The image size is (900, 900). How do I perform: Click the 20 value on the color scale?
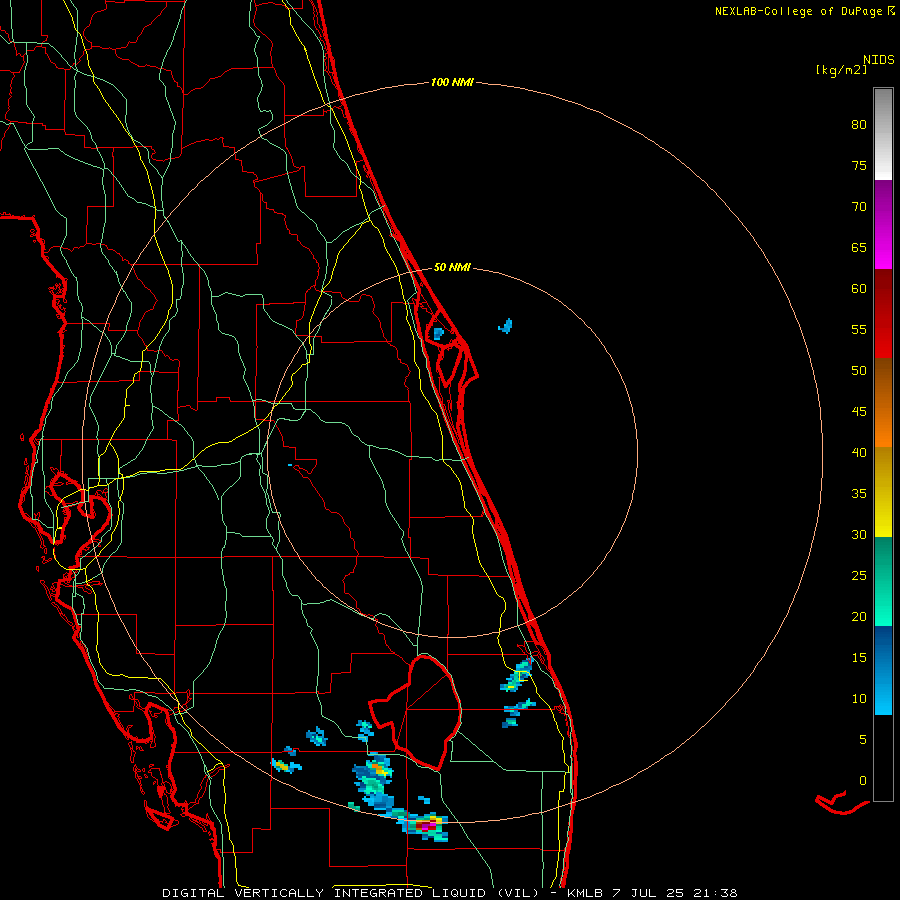[859, 616]
